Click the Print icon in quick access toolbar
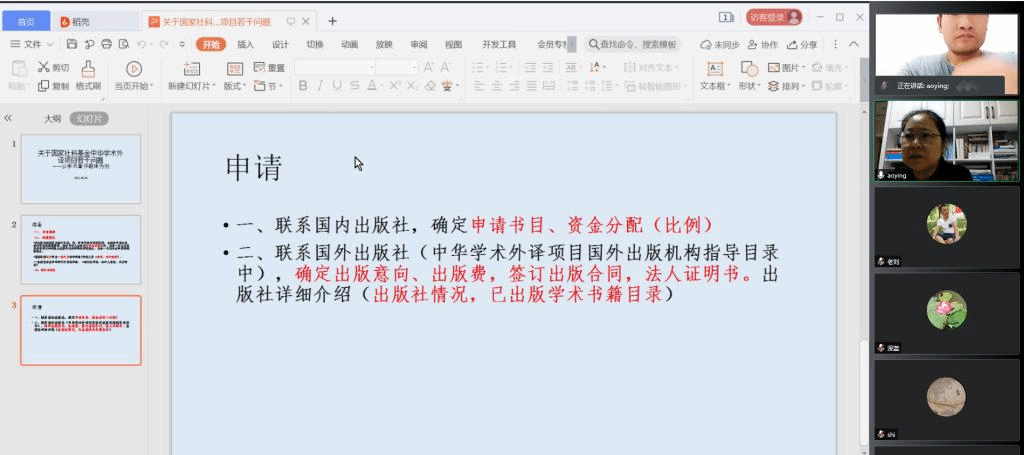 106,44
